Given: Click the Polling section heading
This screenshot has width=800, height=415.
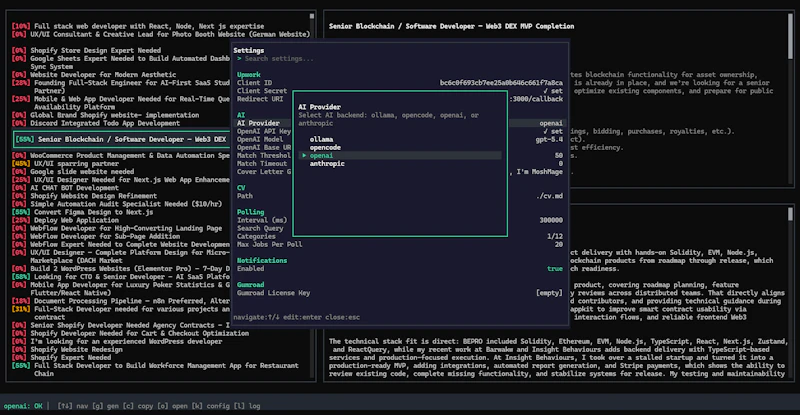Looking at the screenshot, I should 251,212.
